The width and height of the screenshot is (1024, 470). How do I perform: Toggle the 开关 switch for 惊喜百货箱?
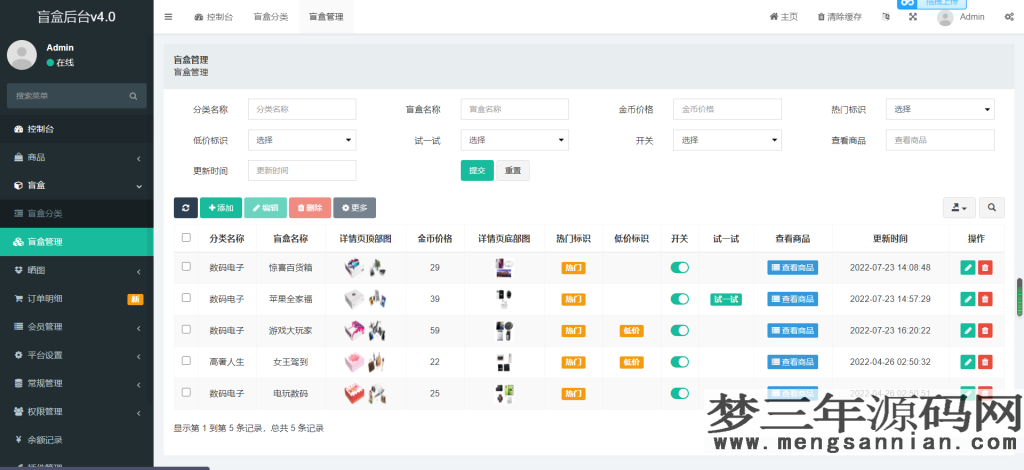(679, 268)
